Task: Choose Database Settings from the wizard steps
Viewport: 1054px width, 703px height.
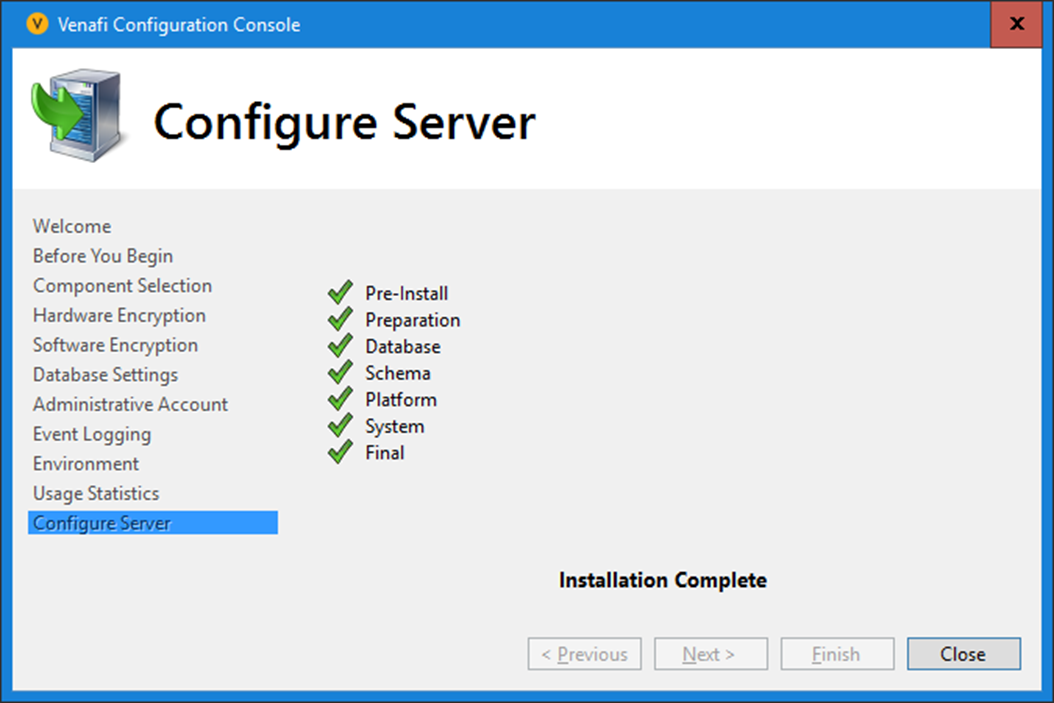Action: coord(105,375)
